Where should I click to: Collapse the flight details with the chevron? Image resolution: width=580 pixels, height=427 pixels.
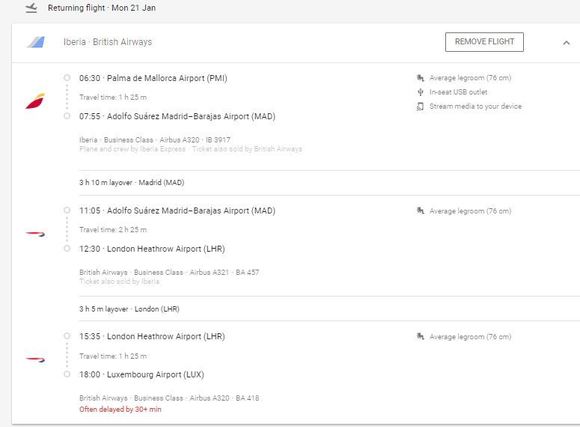[x=566, y=43]
